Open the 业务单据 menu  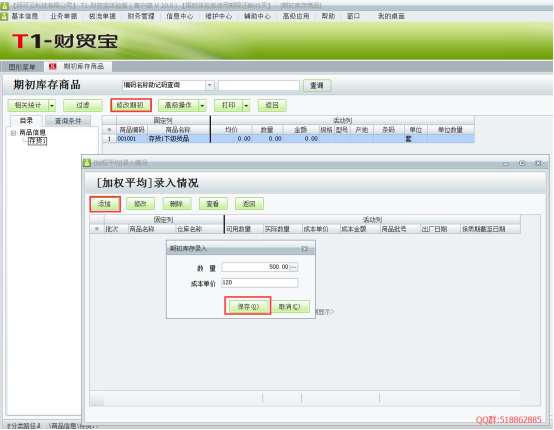click(64, 16)
